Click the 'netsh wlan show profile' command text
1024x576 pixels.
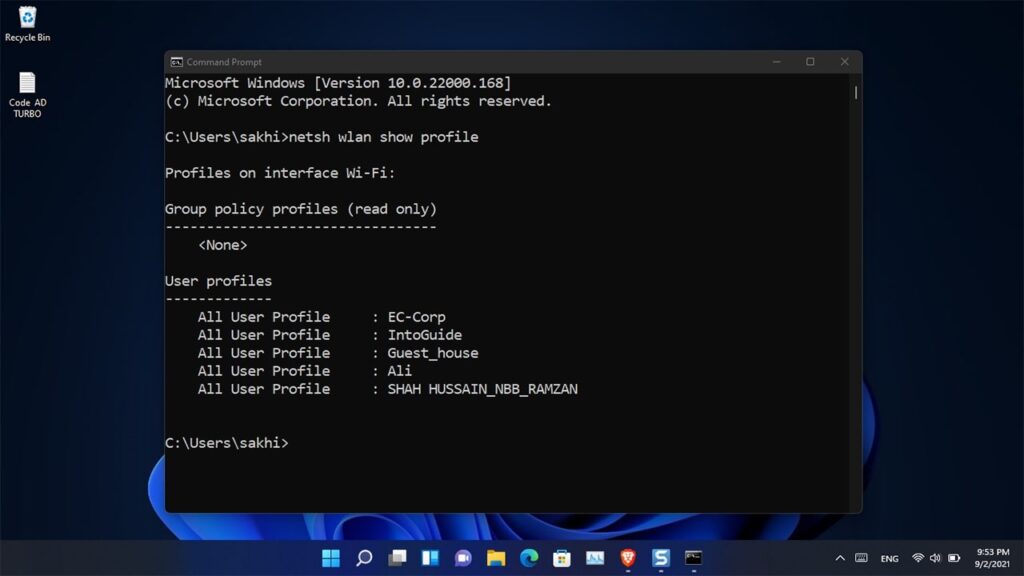(x=383, y=137)
